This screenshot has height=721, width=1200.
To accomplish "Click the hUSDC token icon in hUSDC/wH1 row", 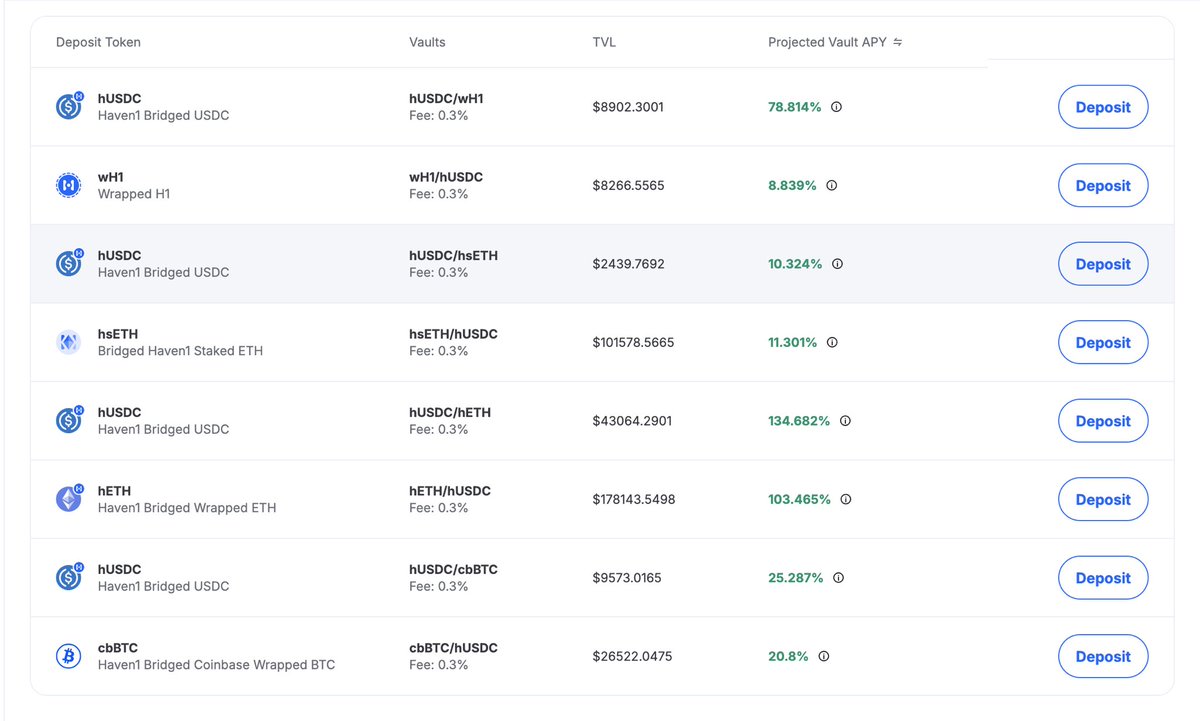I will (69, 106).
